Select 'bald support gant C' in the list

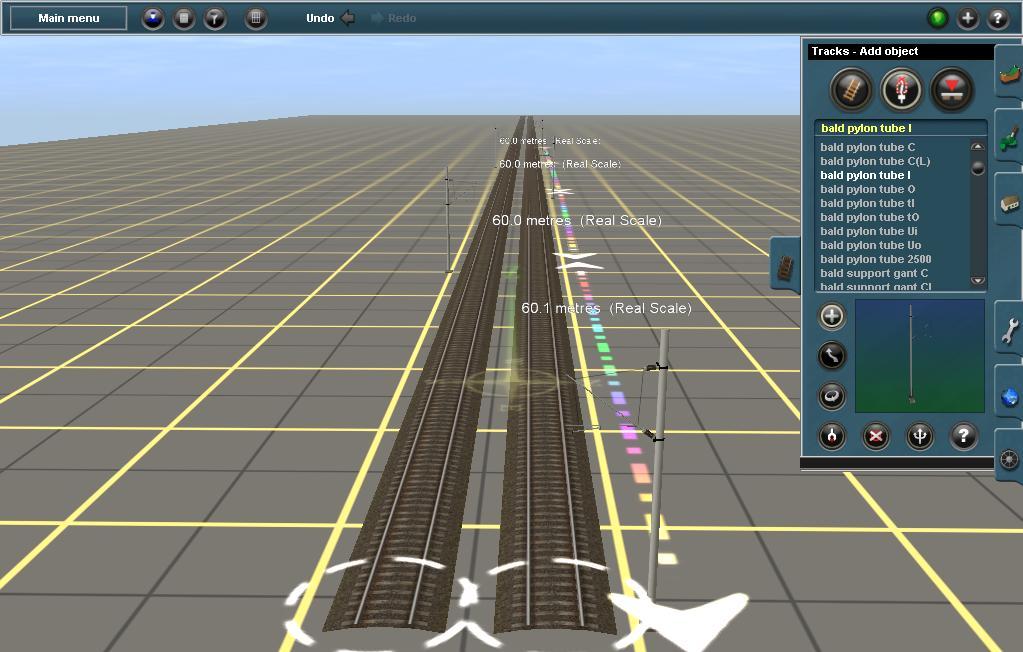click(874, 273)
